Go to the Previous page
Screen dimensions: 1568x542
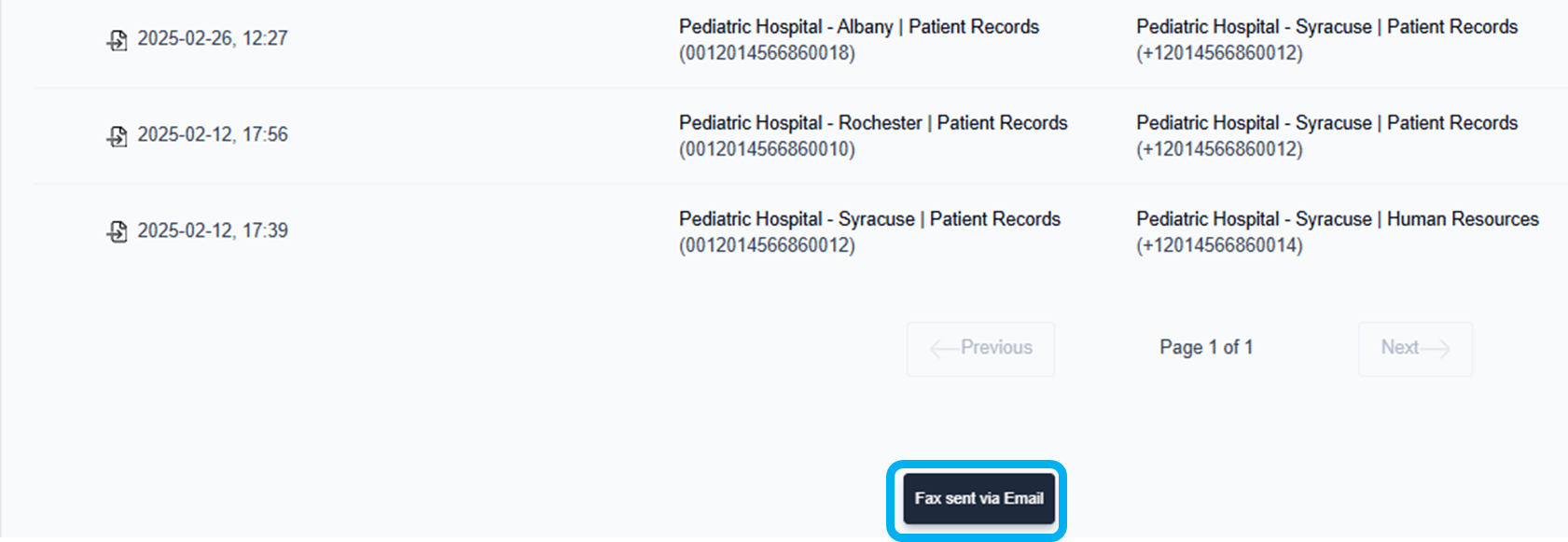[x=980, y=349]
